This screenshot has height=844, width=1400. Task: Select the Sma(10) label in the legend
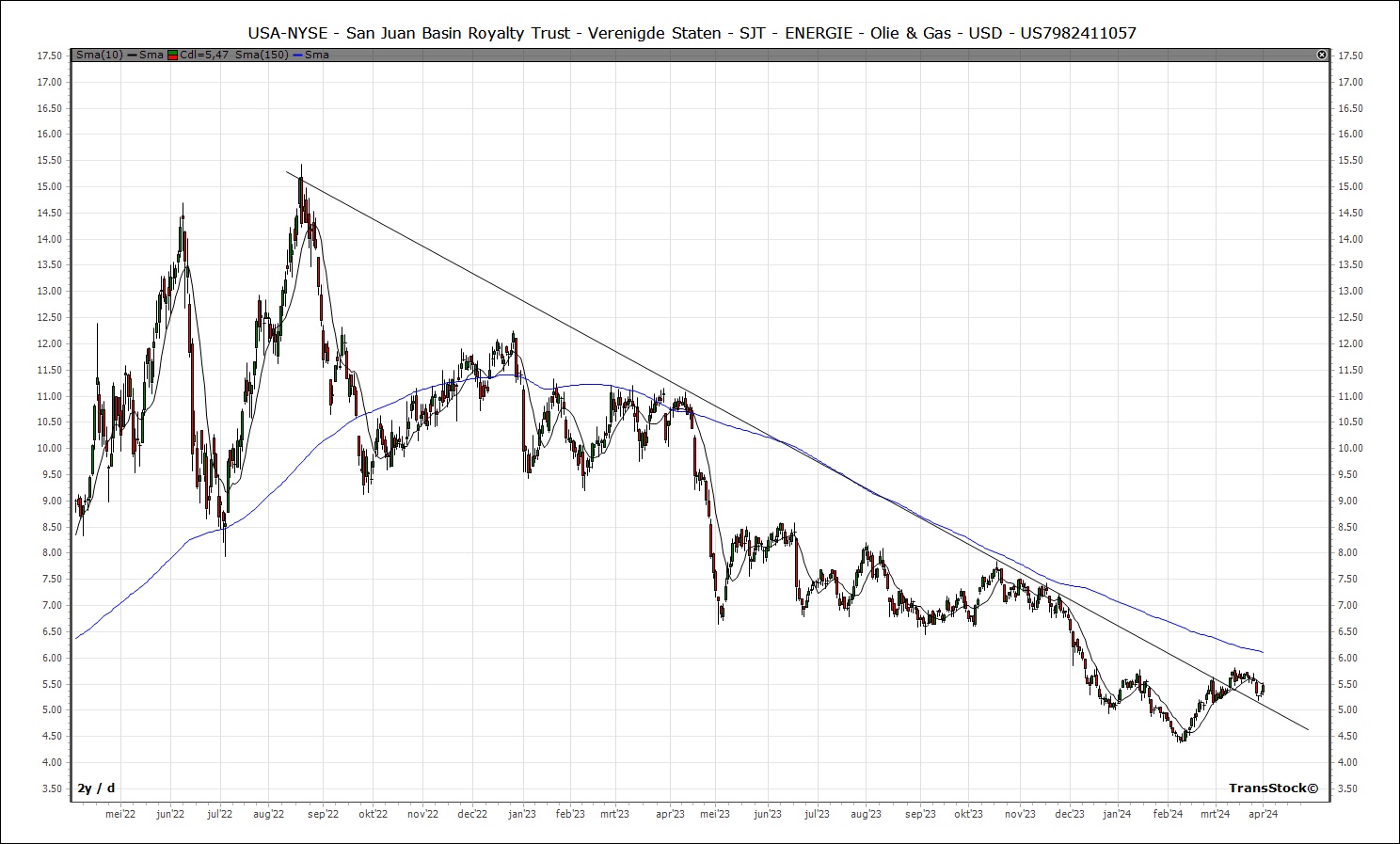(102, 56)
